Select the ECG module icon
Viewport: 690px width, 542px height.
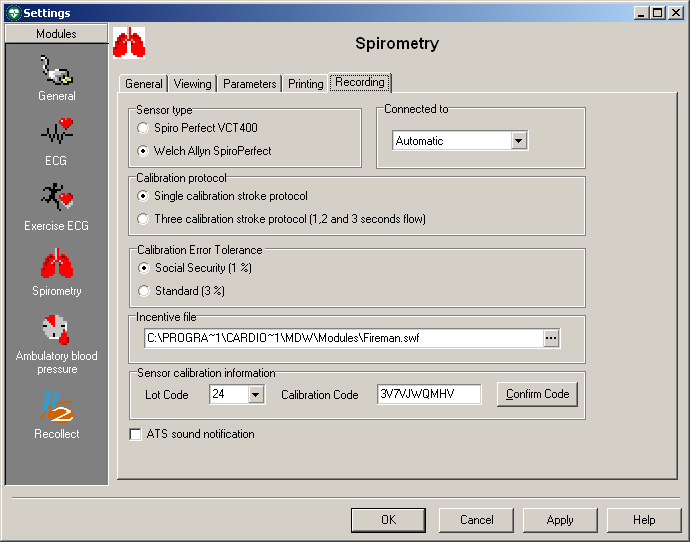[57, 131]
